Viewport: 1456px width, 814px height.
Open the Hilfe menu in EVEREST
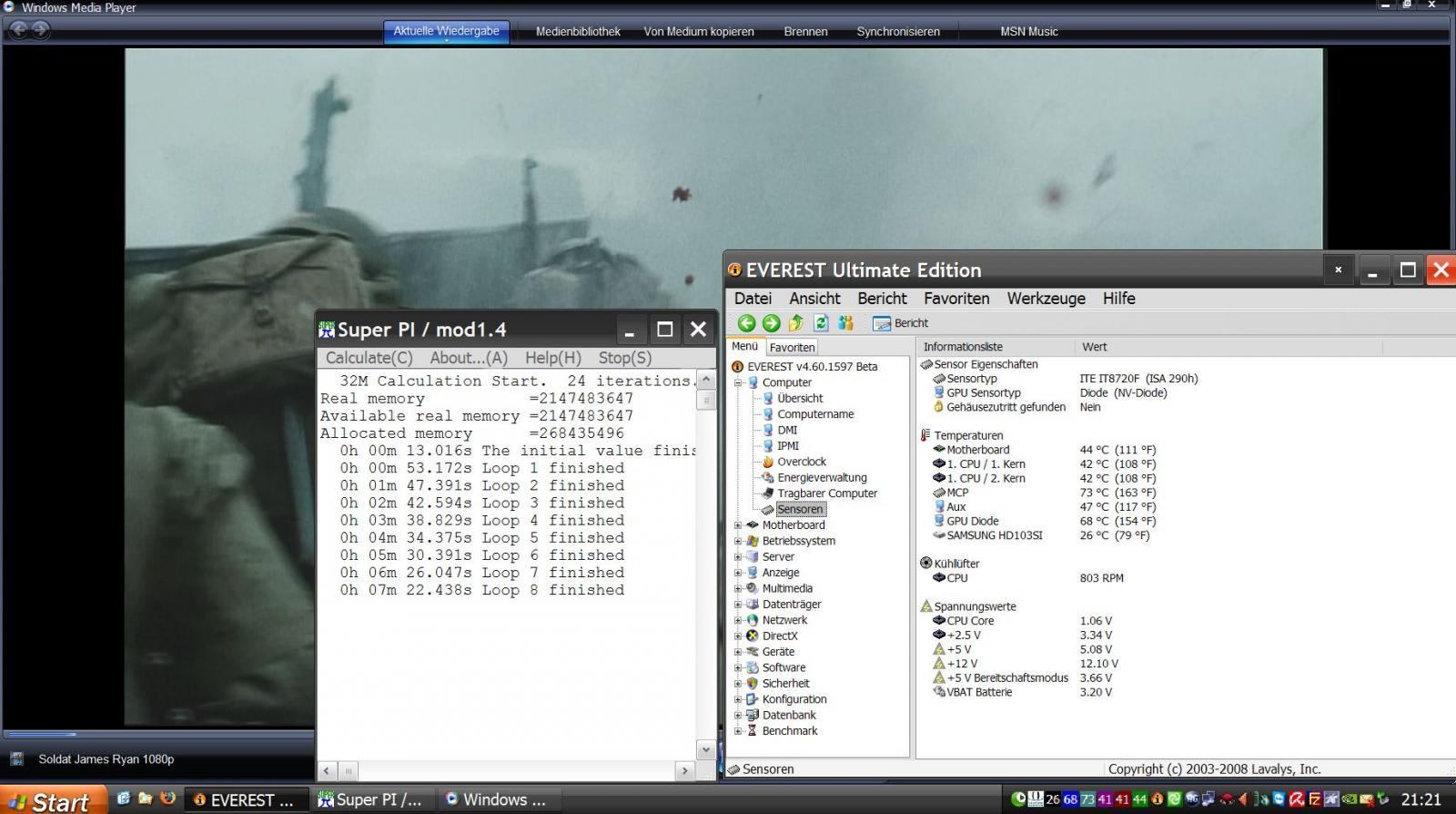(1118, 299)
